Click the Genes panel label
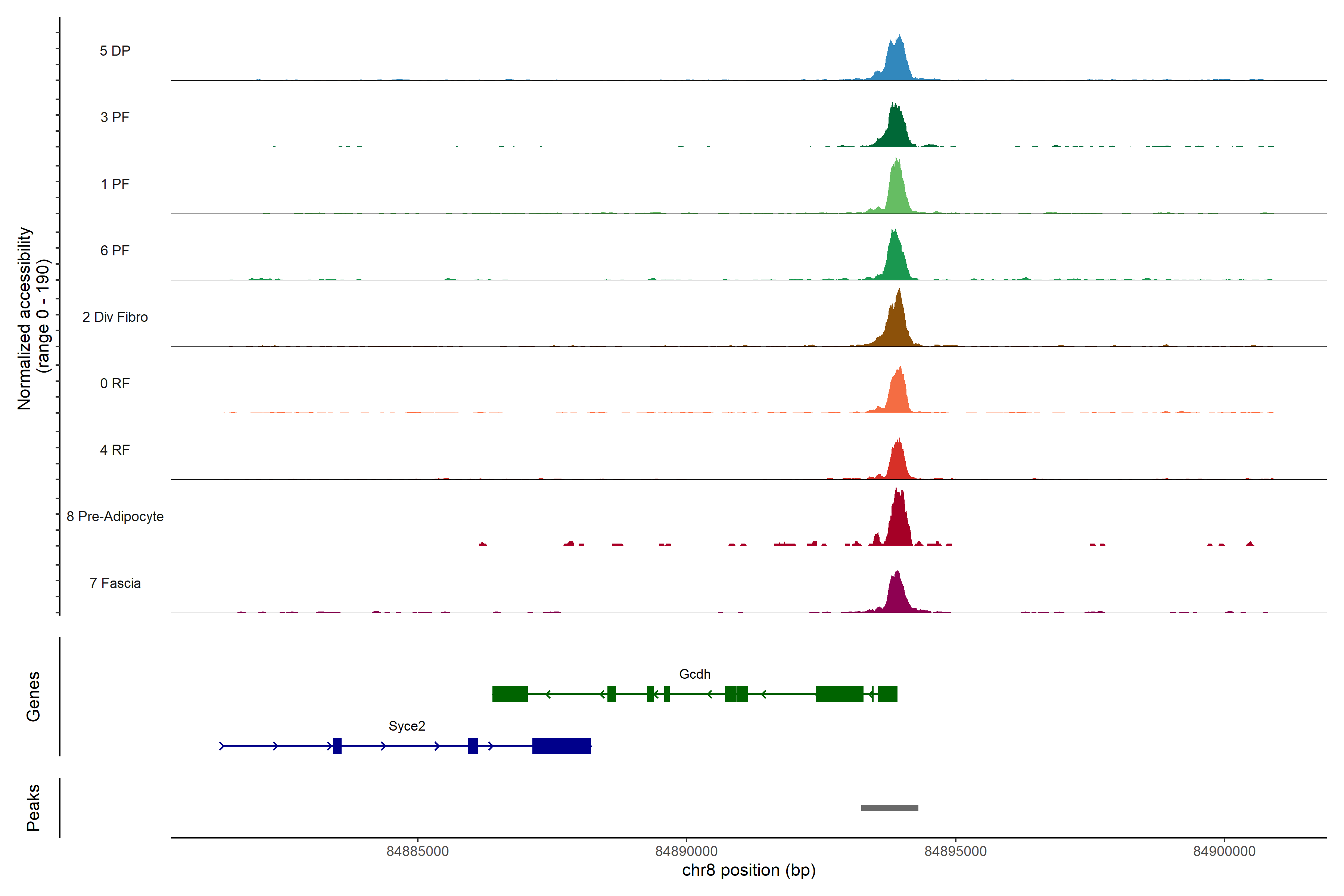1344x896 pixels. (x=33, y=697)
